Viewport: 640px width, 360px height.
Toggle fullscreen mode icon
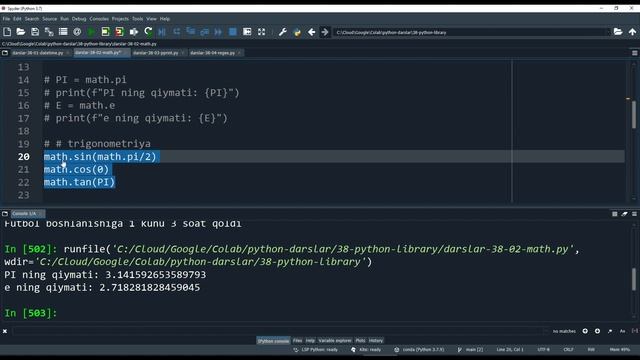pyautogui.click(x=261, y=32)
